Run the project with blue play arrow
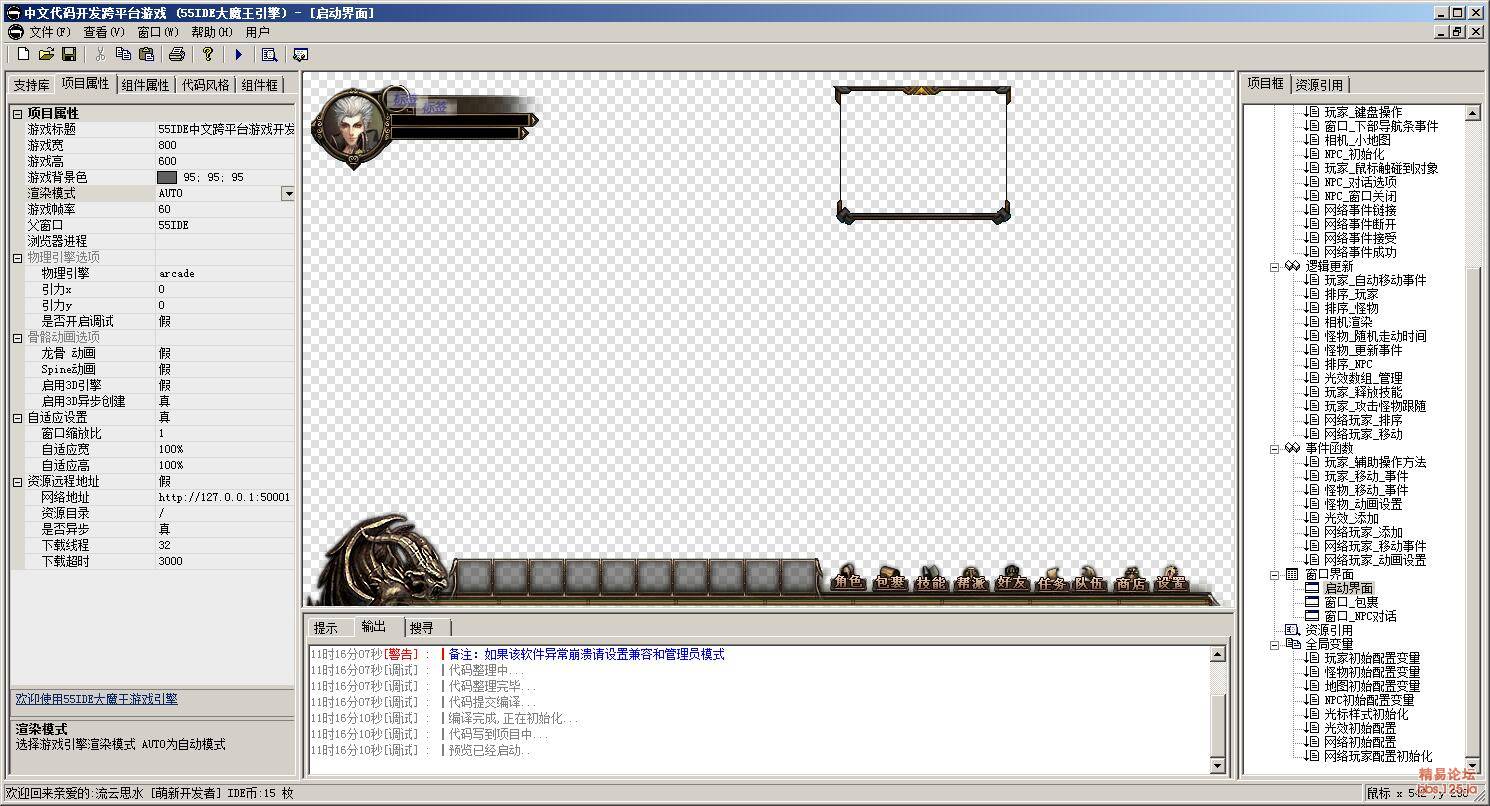Image resolution: width=1490 pixels, height=806 pixels. click(238, 54)
